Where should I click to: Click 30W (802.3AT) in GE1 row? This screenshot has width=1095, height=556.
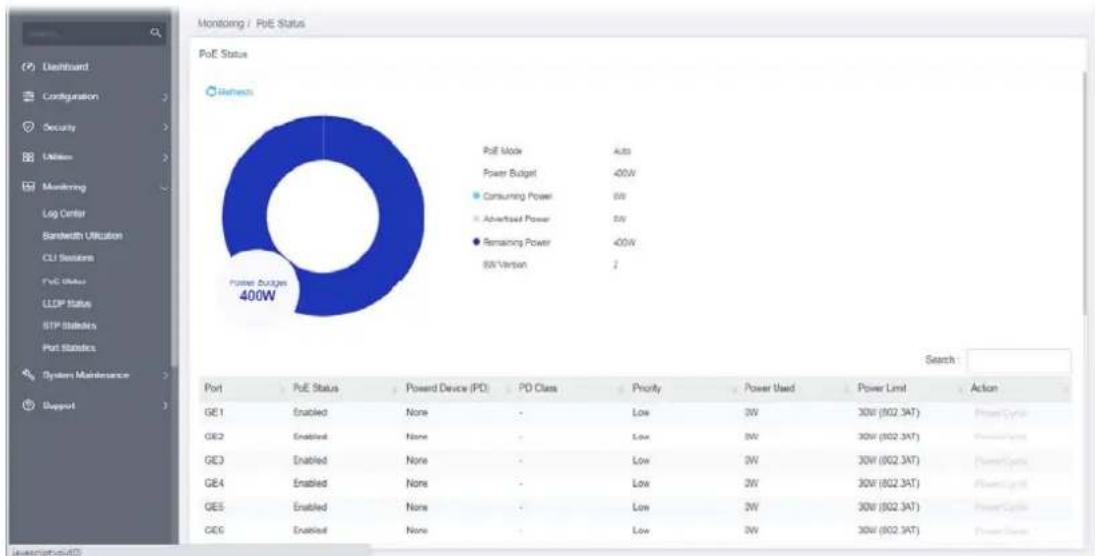coord(890,413)
